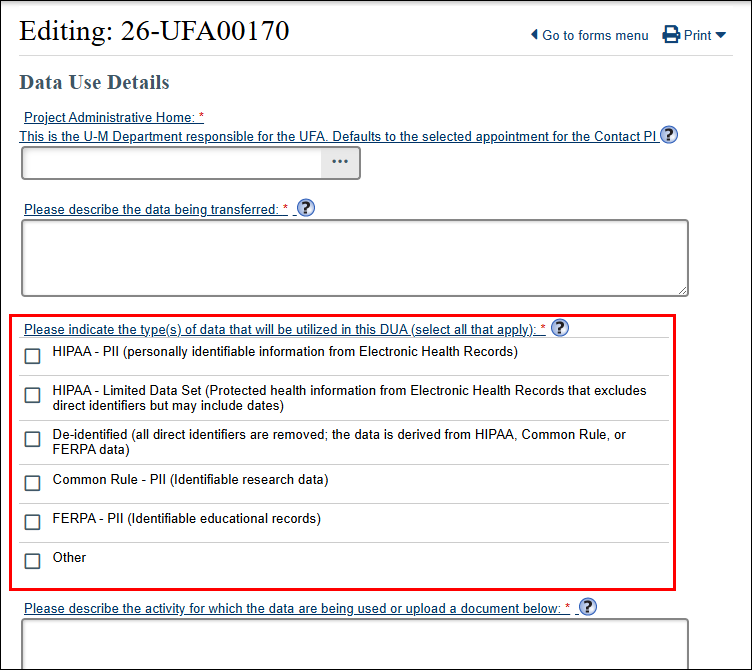This screenshot has height=670, width=752.
Task: Click the Go to forms menu link
Action: click(595, 35)
